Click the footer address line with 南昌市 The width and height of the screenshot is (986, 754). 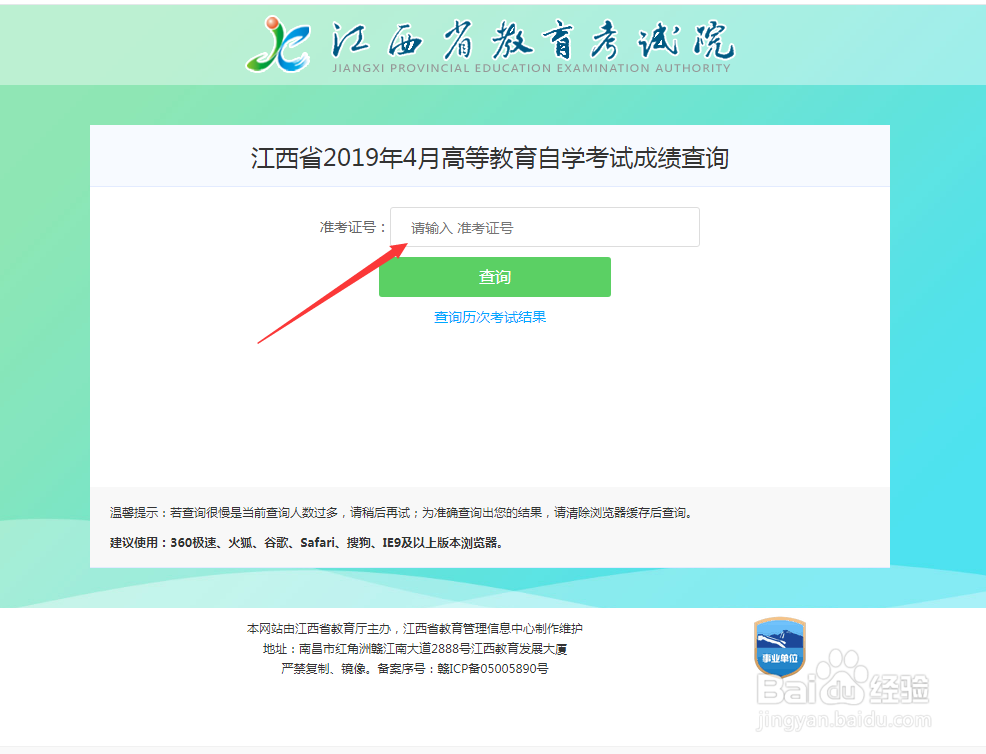pos(416,650)
